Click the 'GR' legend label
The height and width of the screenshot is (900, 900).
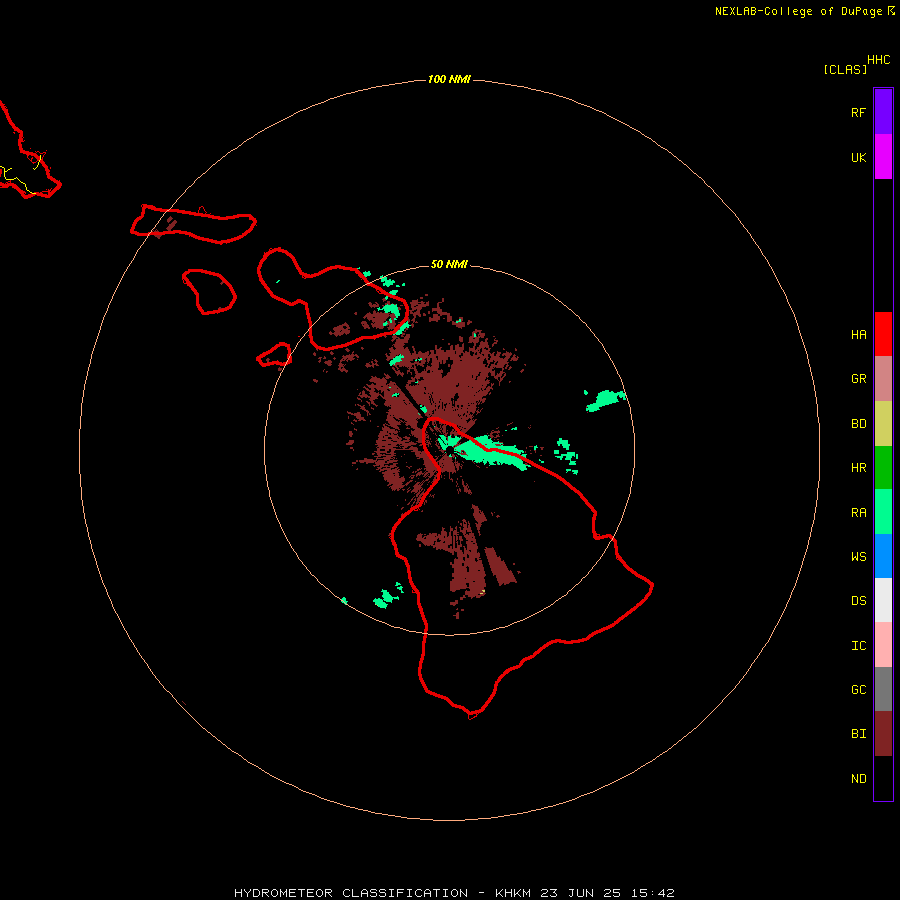(858, 379)
